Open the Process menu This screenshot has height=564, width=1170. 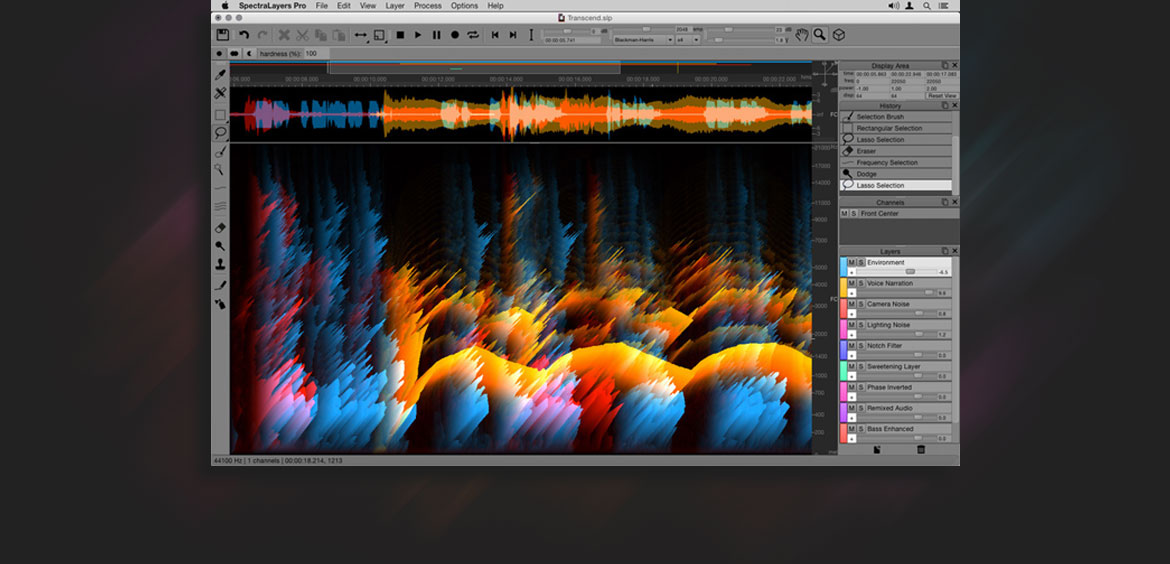click(427, 6)
